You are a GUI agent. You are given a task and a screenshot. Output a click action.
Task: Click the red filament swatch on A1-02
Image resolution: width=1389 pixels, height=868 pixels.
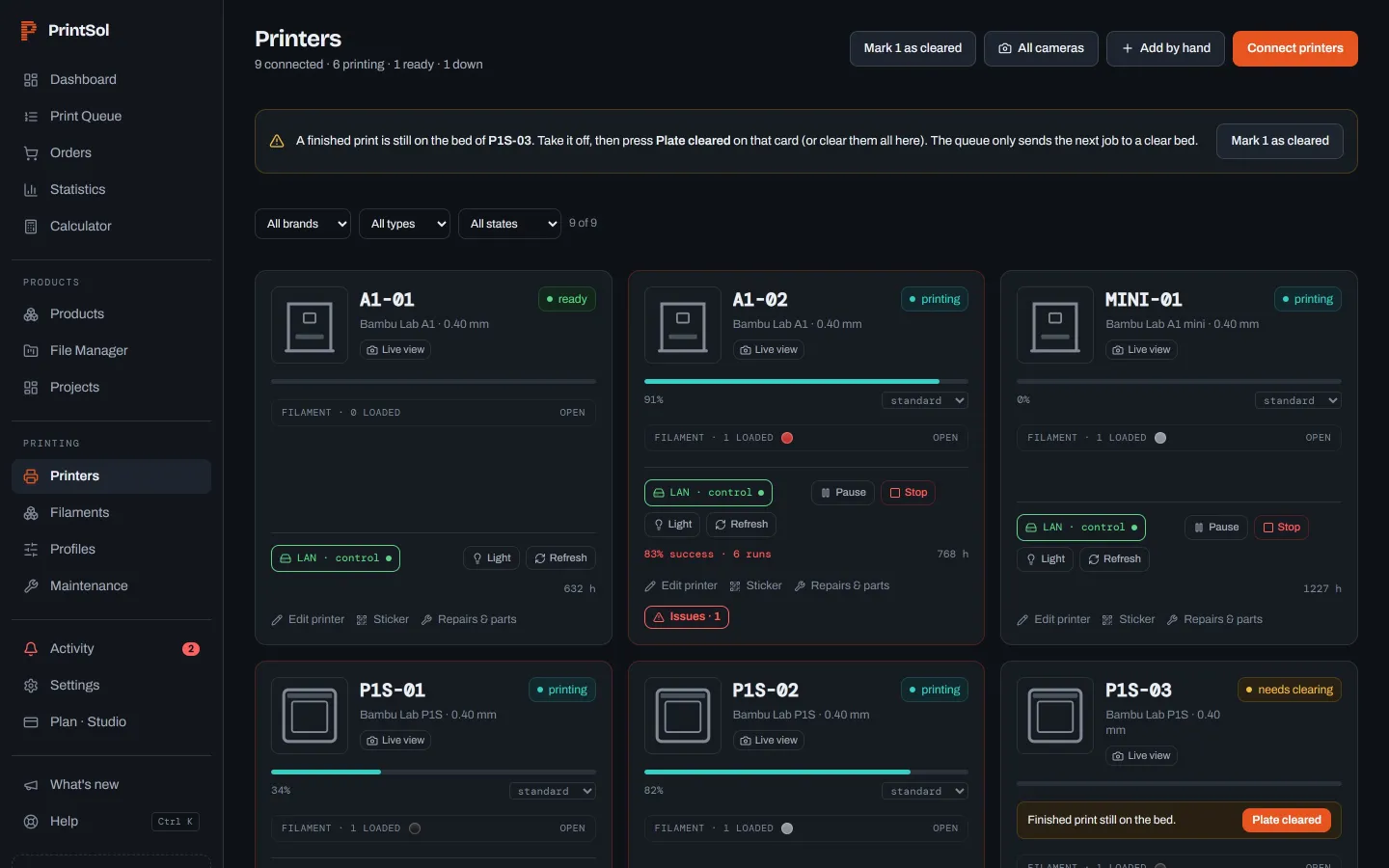(787, 438)
